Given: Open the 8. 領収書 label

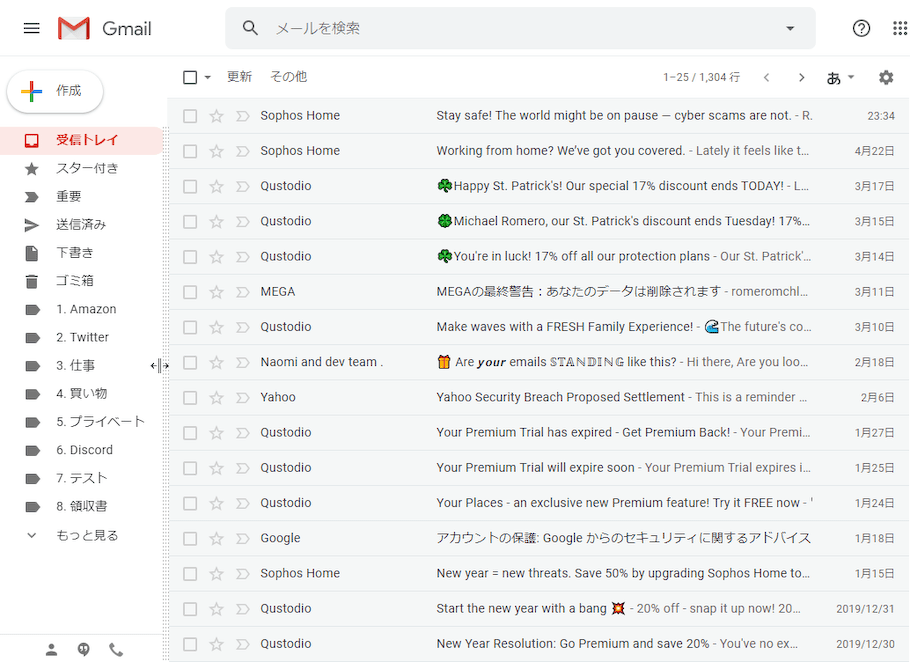Looking at the screenshot, I should pos(81,507).
